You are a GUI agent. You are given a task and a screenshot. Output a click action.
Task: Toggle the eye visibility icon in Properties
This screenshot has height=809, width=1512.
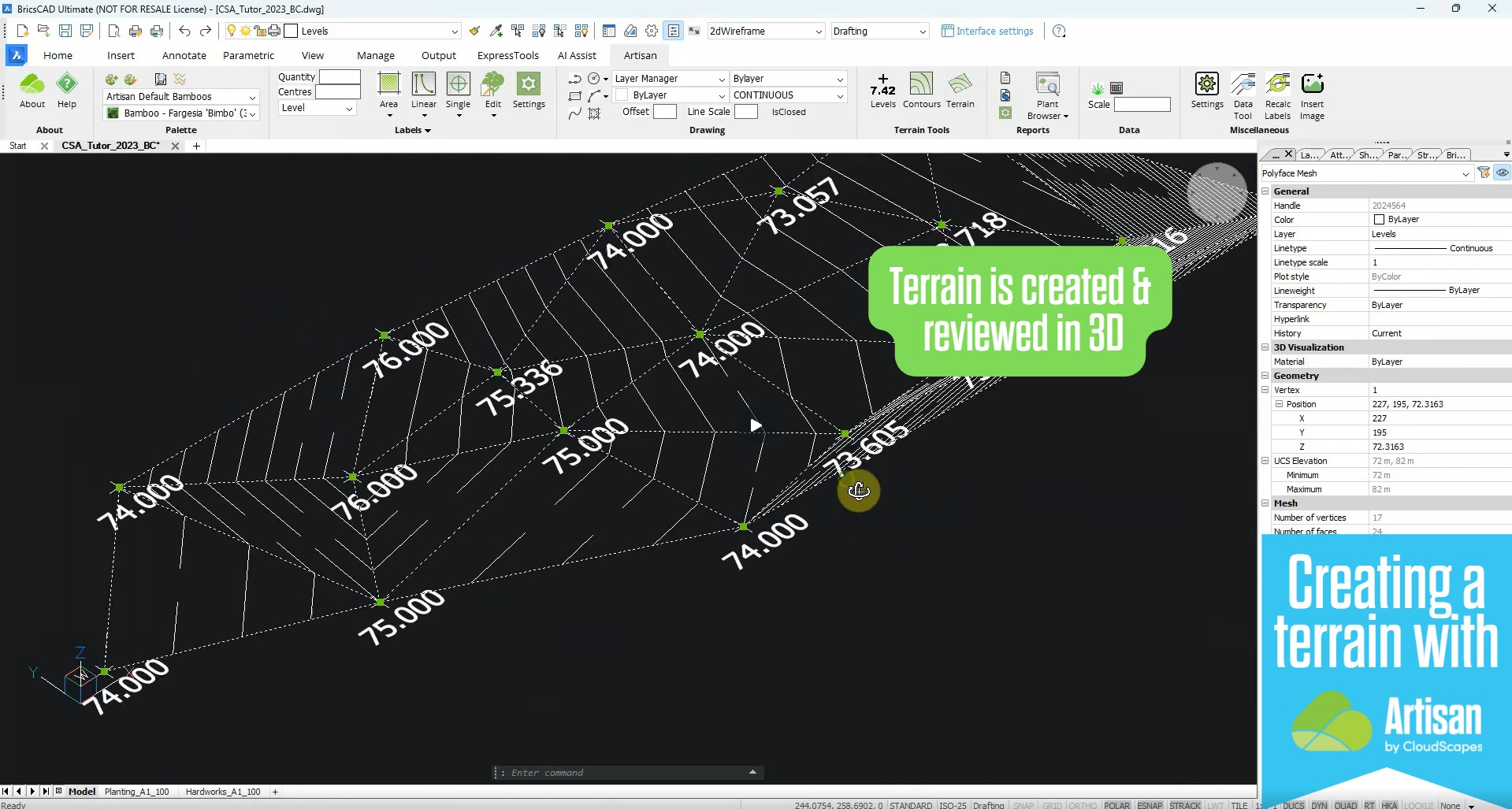[1501, 173]
